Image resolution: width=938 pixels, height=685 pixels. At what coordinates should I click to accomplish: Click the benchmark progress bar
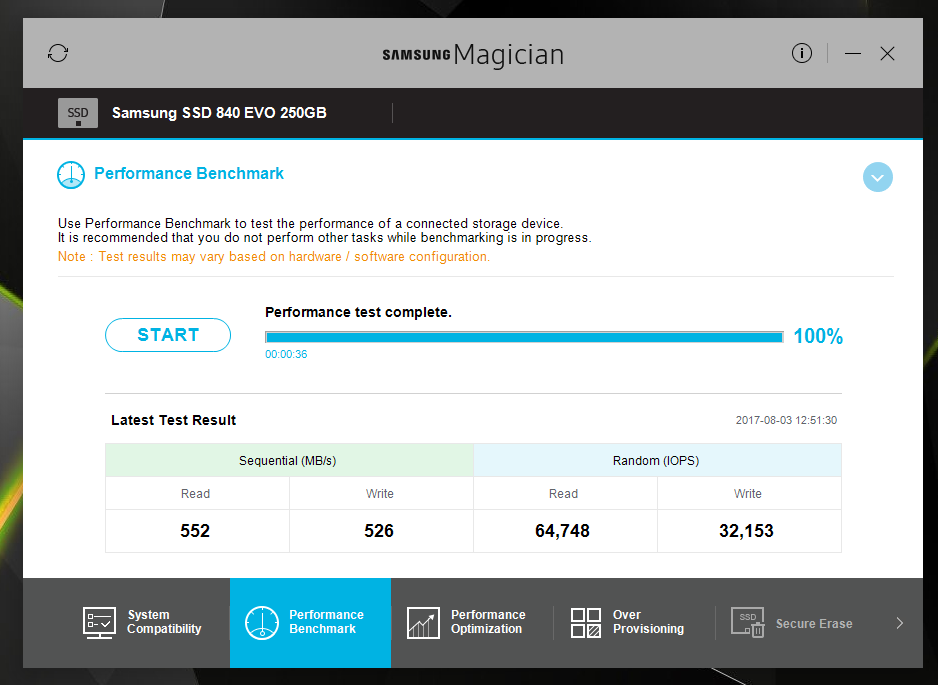point(523,337)
